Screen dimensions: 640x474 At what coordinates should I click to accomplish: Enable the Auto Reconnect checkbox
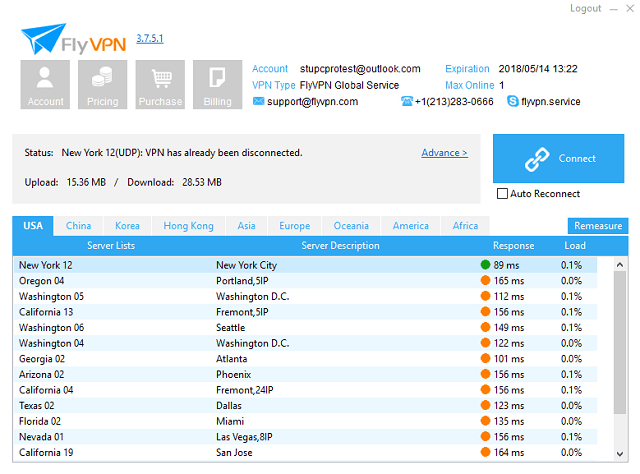click(x=502, y=194)
